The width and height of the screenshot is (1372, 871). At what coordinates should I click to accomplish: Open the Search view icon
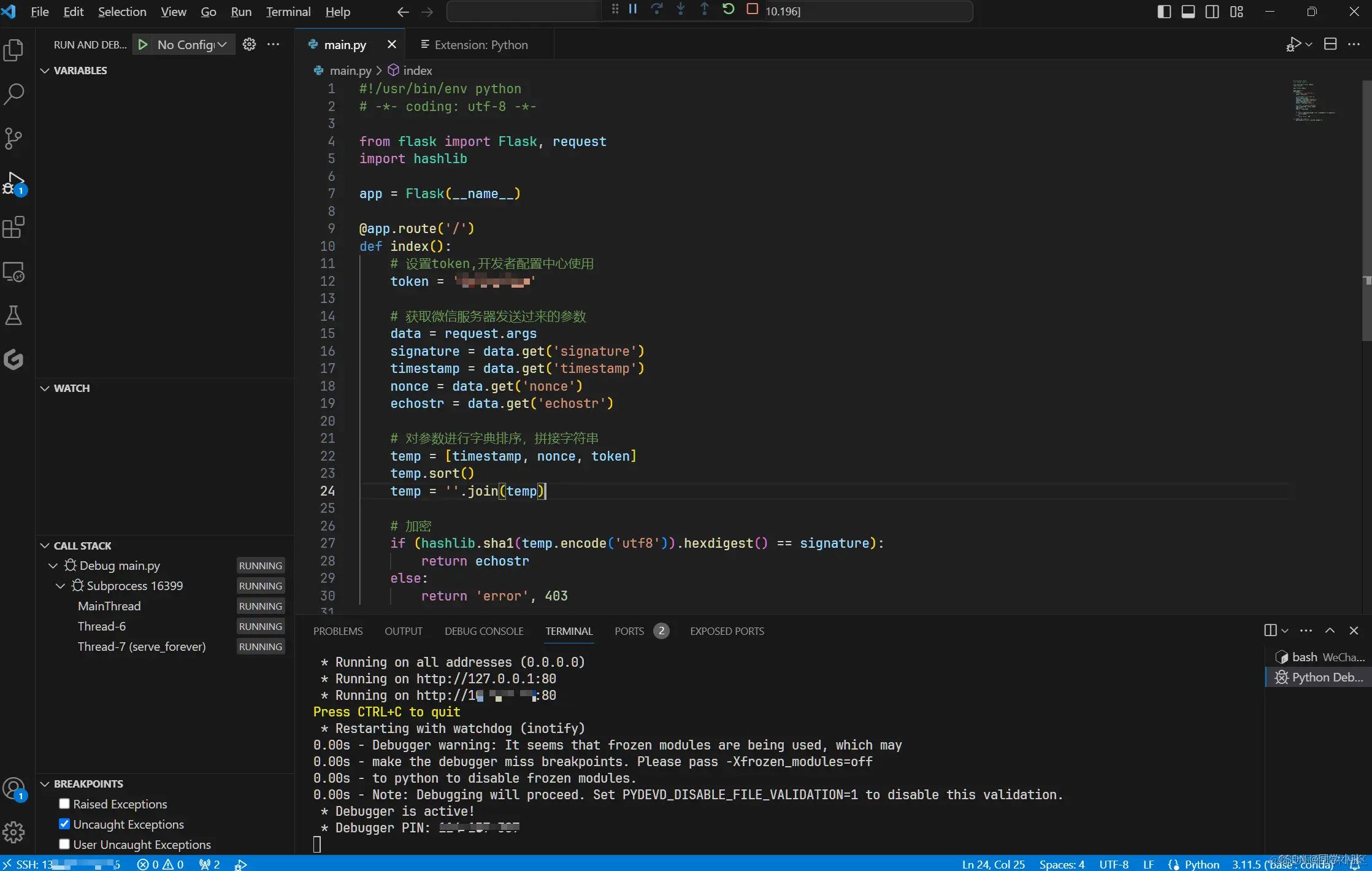click(13, 94)
